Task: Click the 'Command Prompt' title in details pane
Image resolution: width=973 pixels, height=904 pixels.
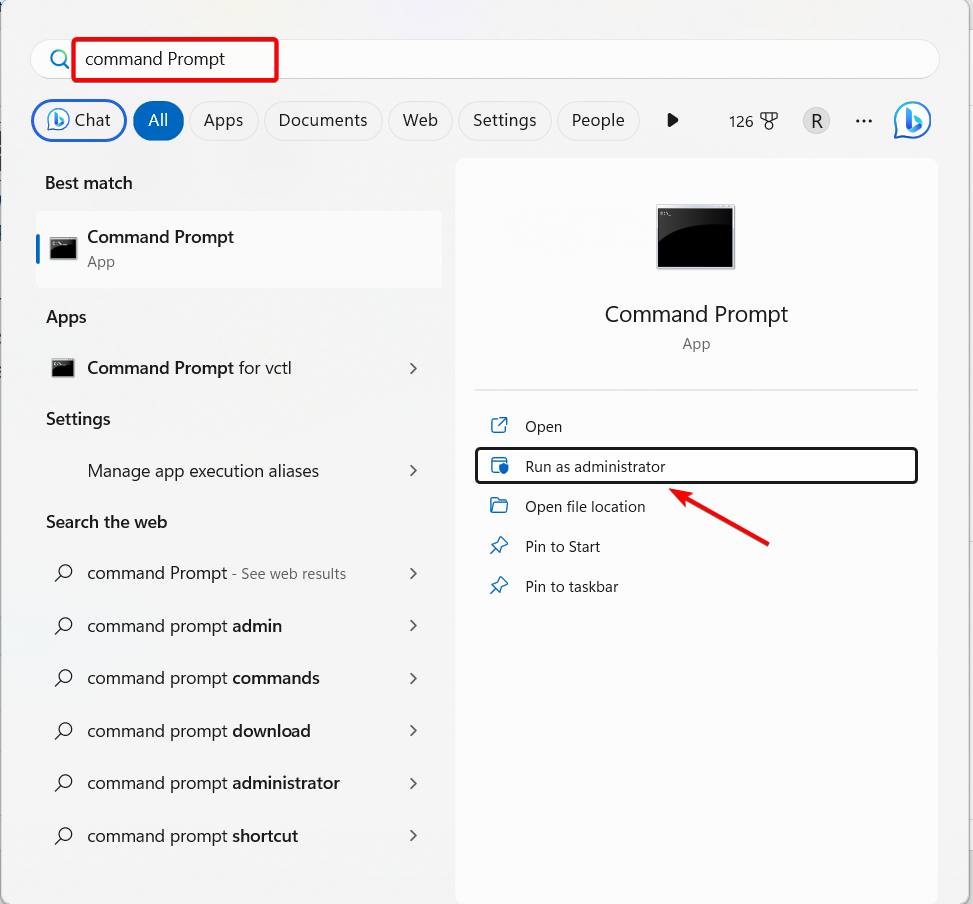Action: click(x=696, y=315)
